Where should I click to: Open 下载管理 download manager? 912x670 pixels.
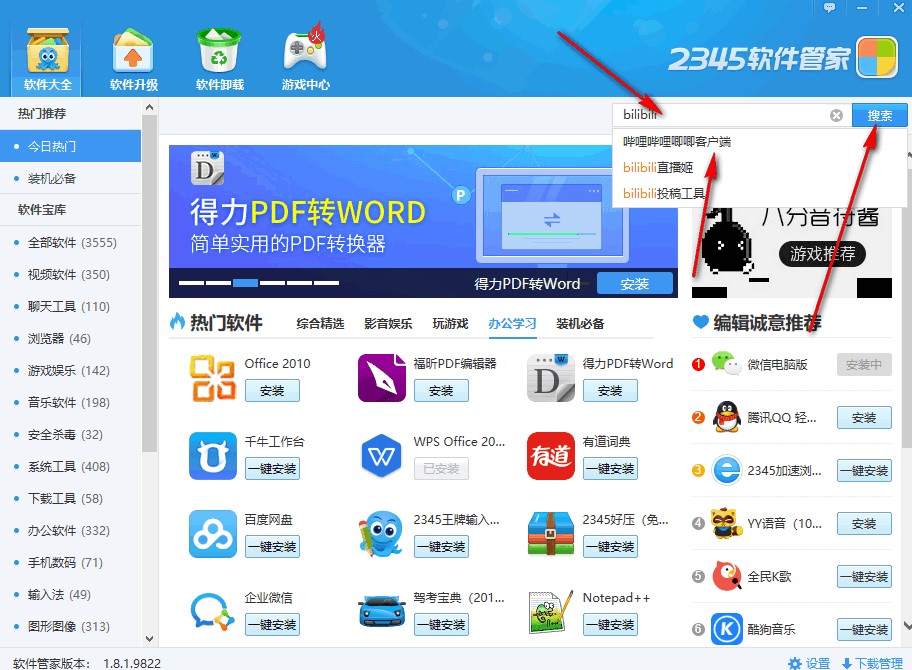pos(872,663)
